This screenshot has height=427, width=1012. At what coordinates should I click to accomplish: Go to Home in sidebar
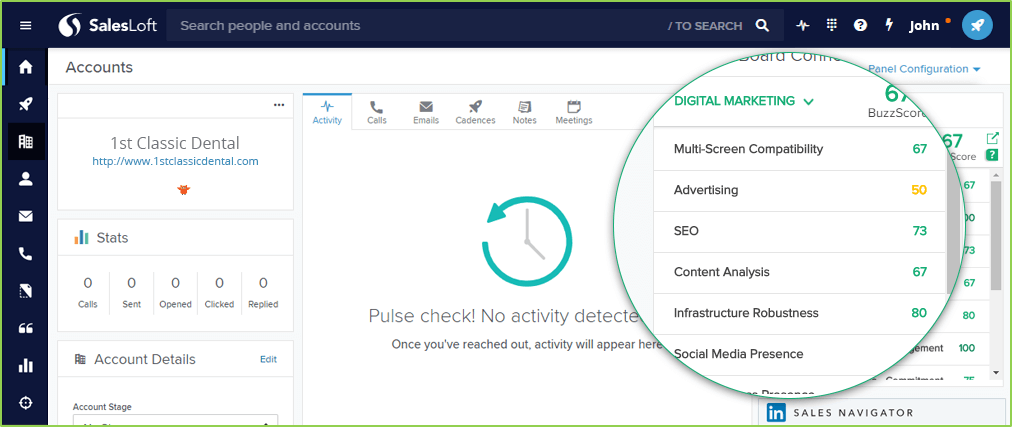[x=26, y=66]
